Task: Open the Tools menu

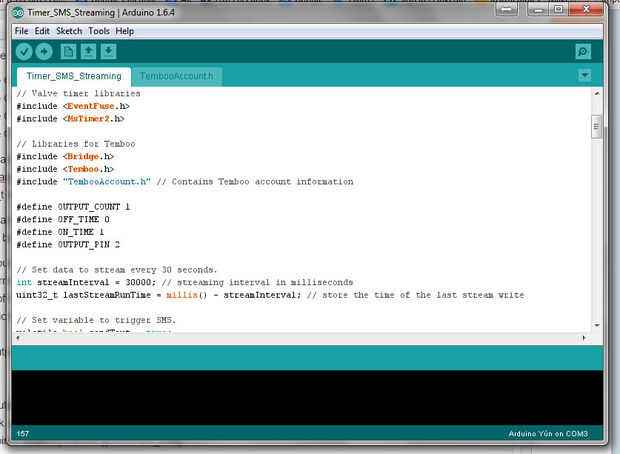Action: point(99,31)
